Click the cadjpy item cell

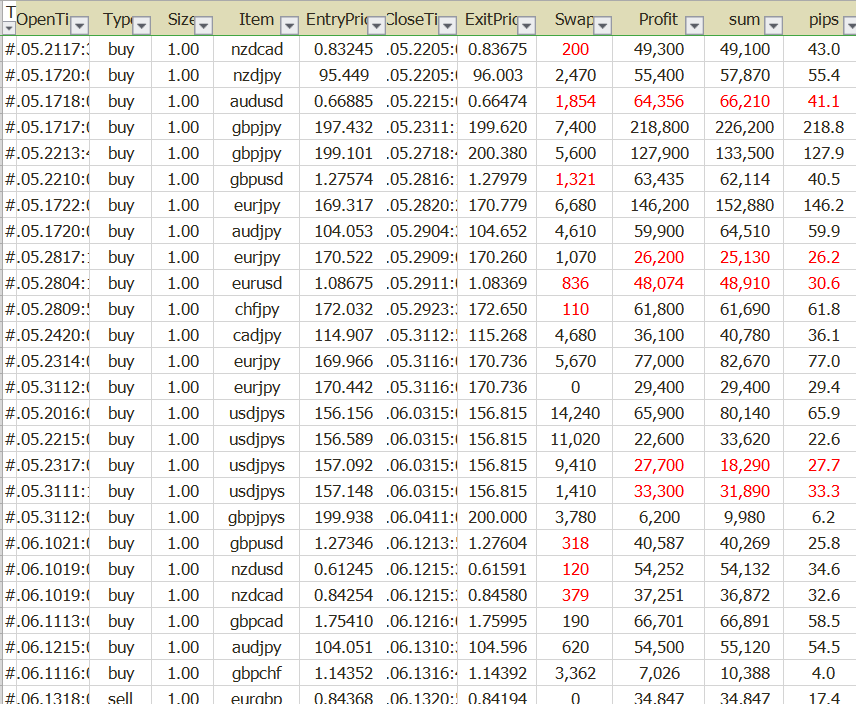[257, 335]
